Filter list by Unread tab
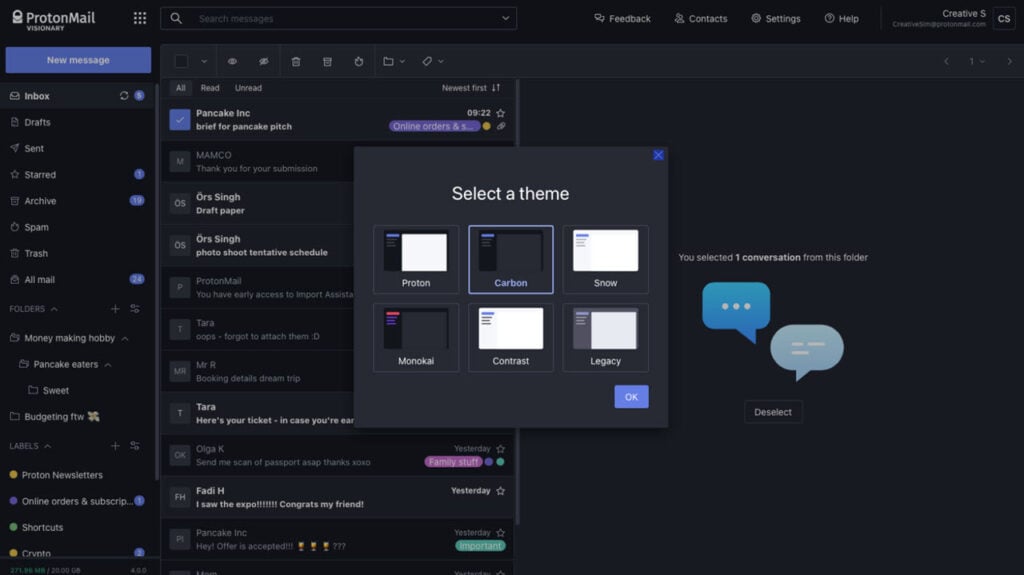1024x575 pixels. coord(248,88)
